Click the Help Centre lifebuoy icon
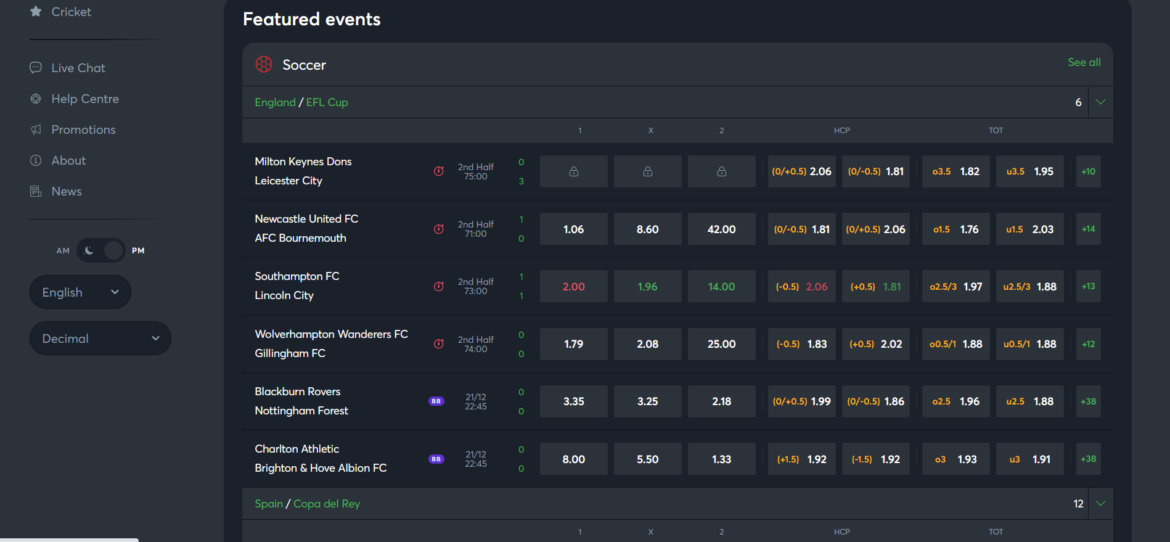The width and height of the screenshot is (1170, 542). click(x=35, y=99)
